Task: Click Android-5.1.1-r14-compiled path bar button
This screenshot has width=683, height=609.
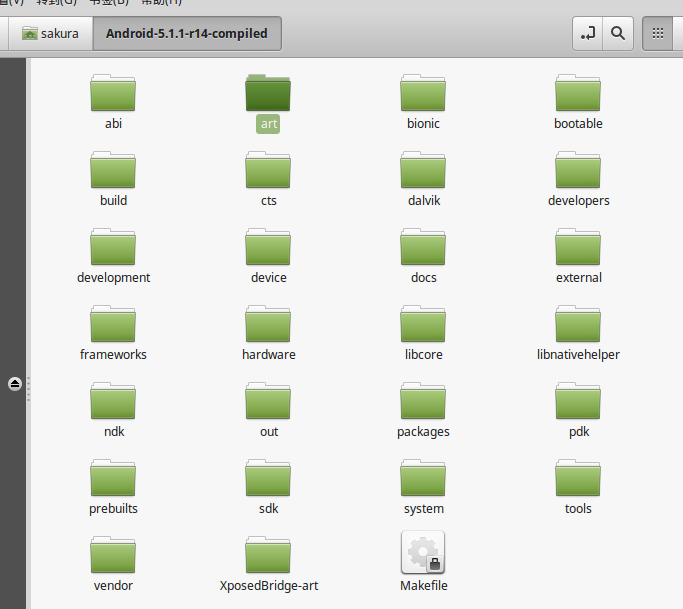Action: tap(187, 34)
